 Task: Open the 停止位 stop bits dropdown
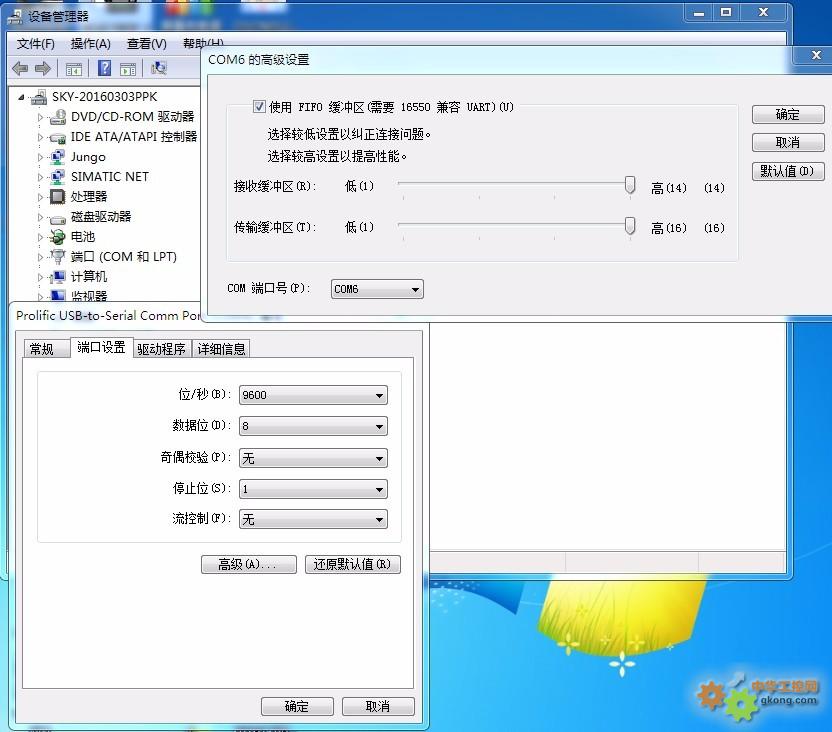coord(313,489)
